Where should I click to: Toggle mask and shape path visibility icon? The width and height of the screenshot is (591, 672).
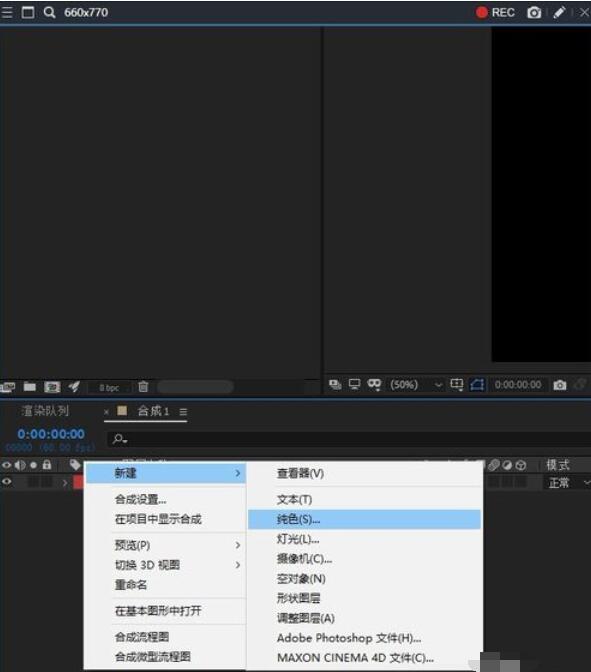pyautogui.click(x=374, y=384)
